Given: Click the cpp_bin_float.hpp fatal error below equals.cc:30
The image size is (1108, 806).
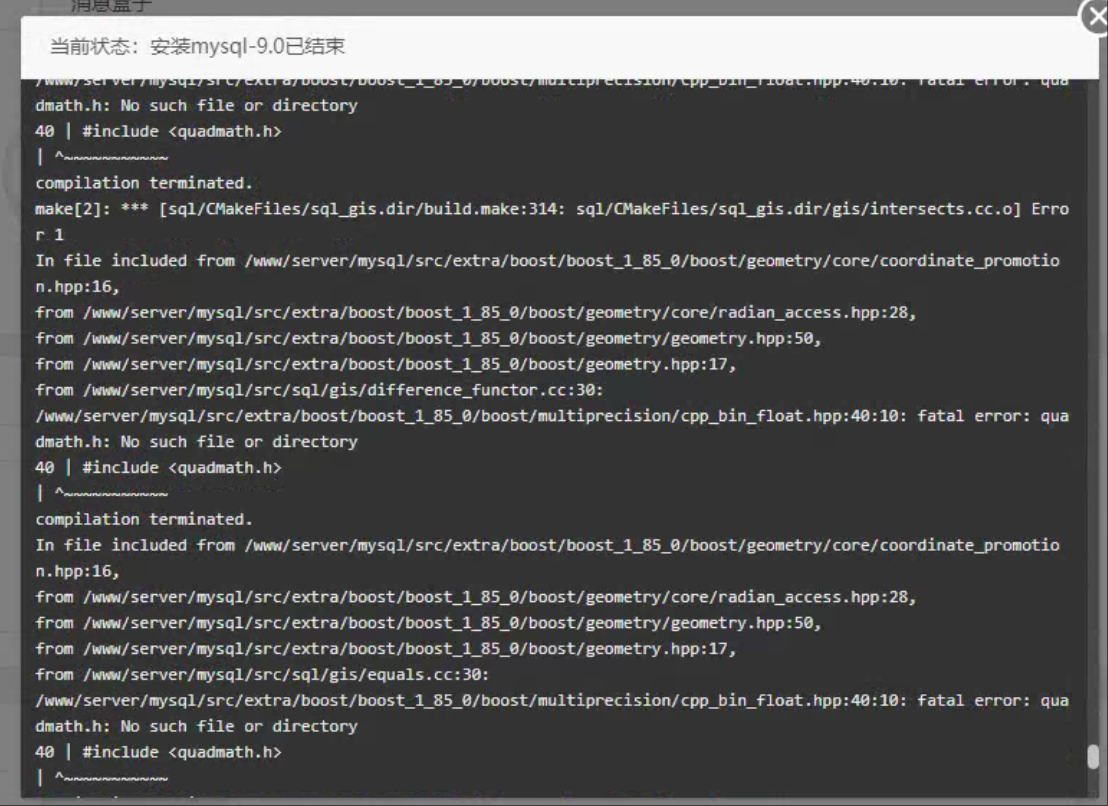Looking at the screenshot, I should tap(551, 701).
